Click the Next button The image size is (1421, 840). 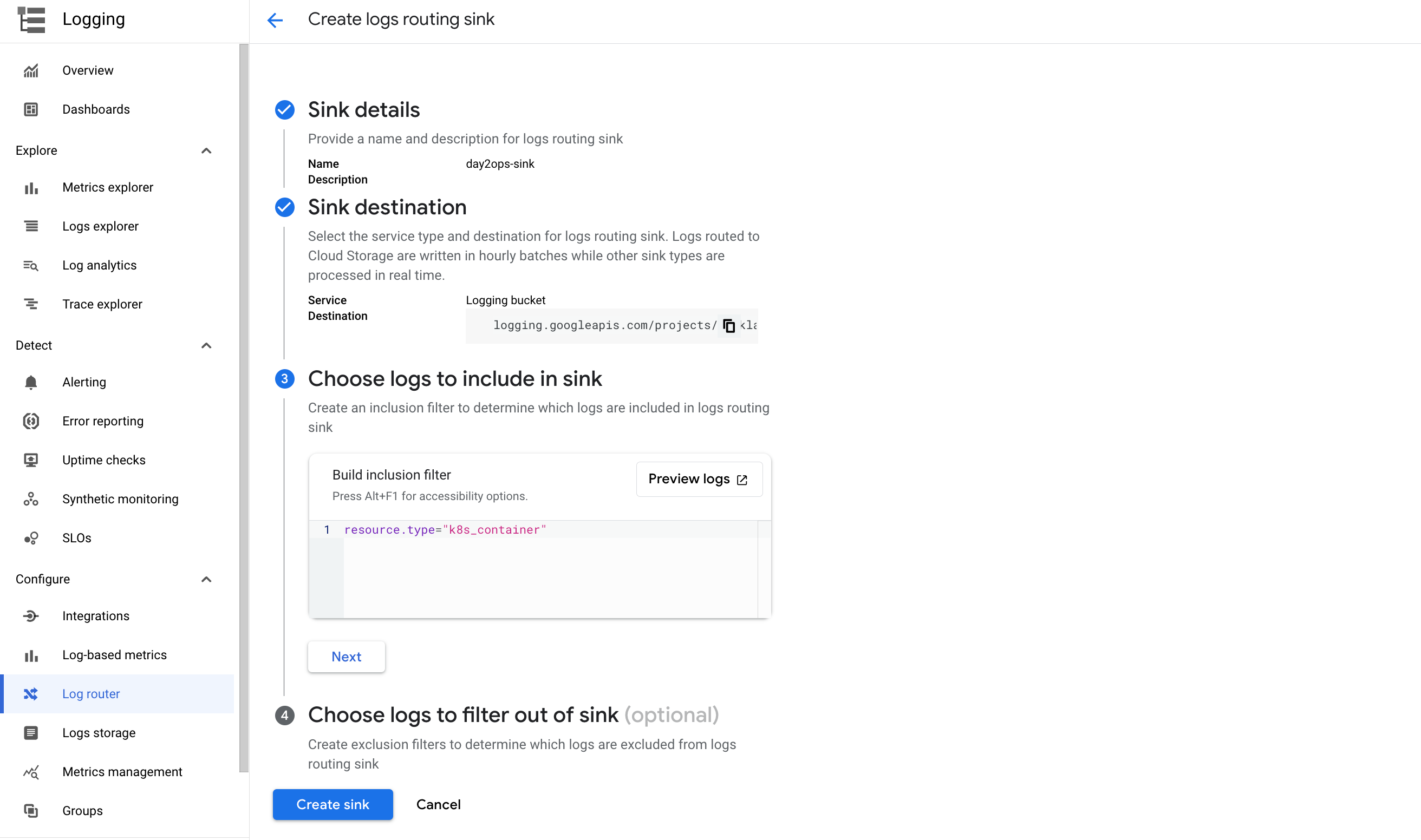pos(346,656)
